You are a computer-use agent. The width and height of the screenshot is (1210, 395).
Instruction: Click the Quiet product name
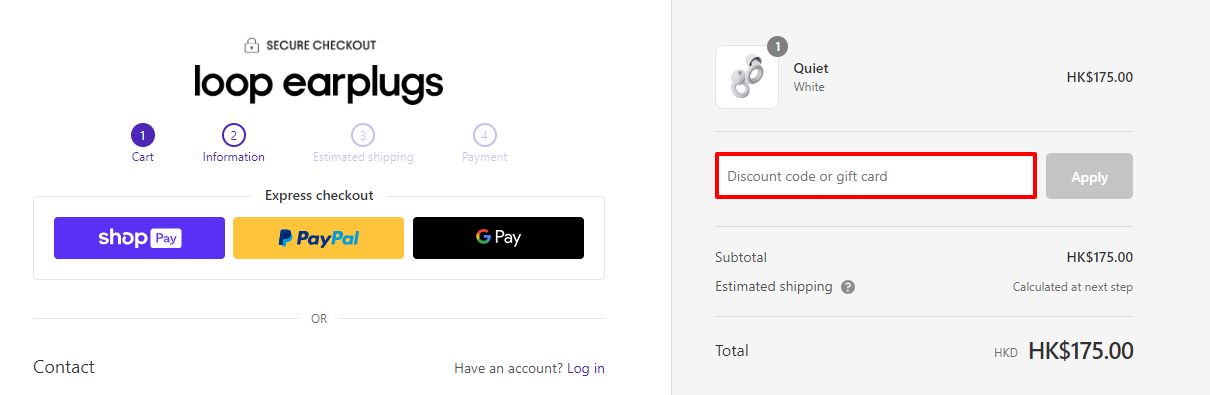pyautogui.click(x=811, y=68)
